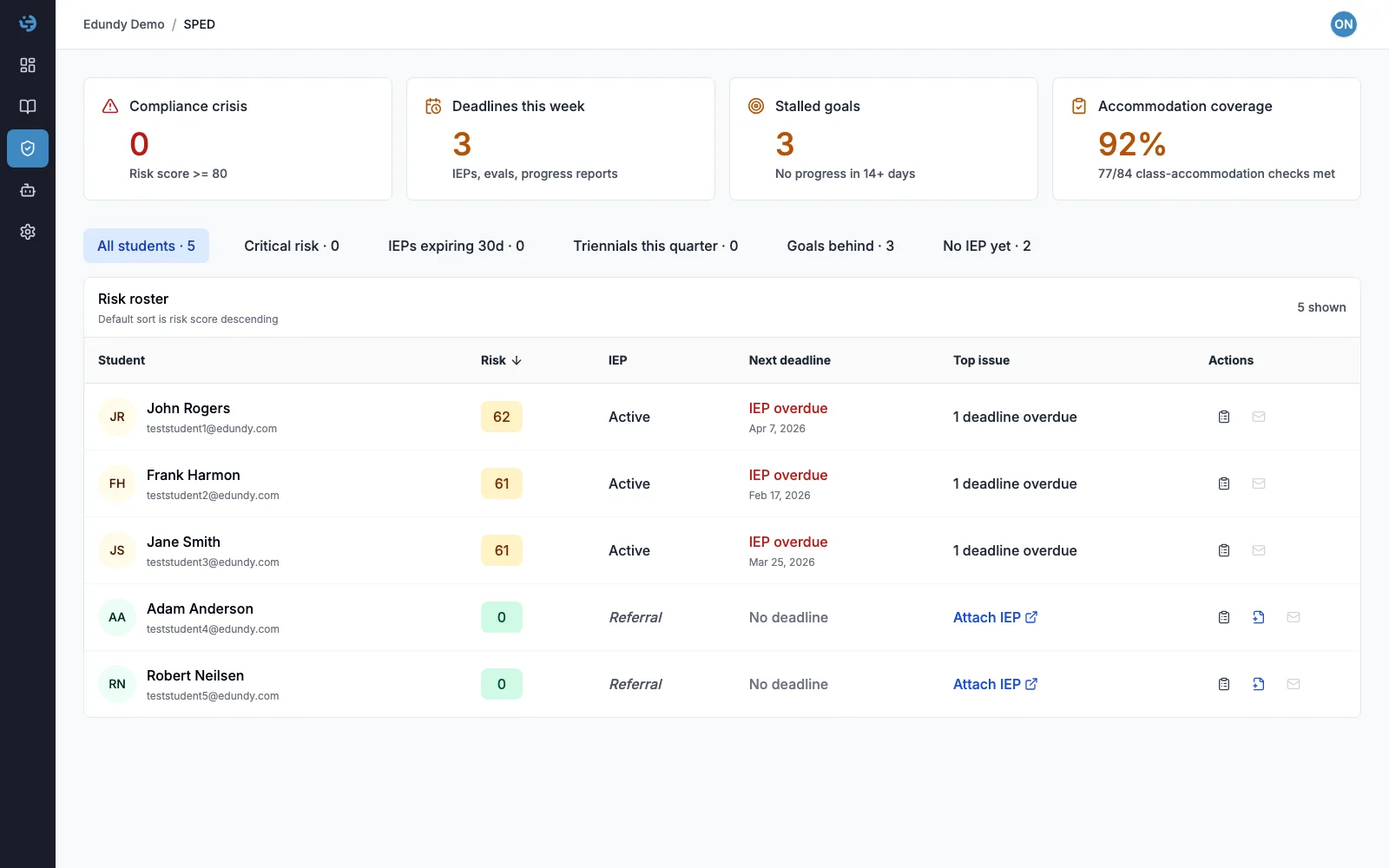
Task: Click the Deadlines this week calendar icon
Action: pos(433,106)
